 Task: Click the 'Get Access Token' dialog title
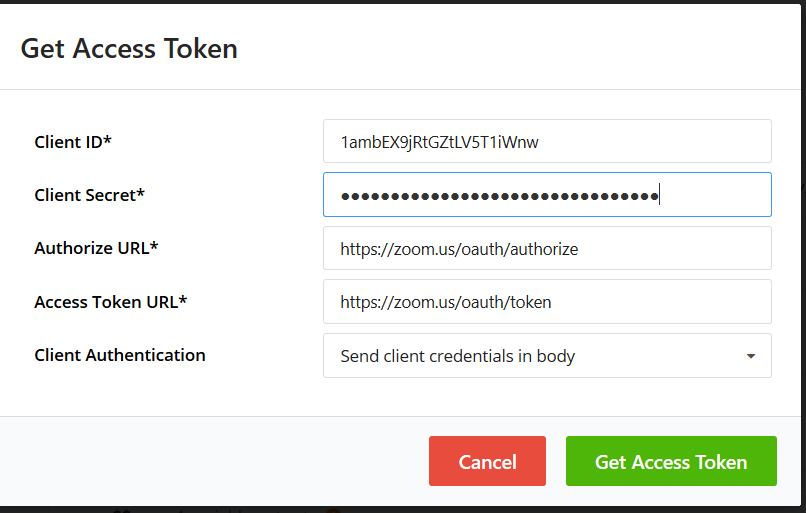pyautogui.click(x=129, y=48)
